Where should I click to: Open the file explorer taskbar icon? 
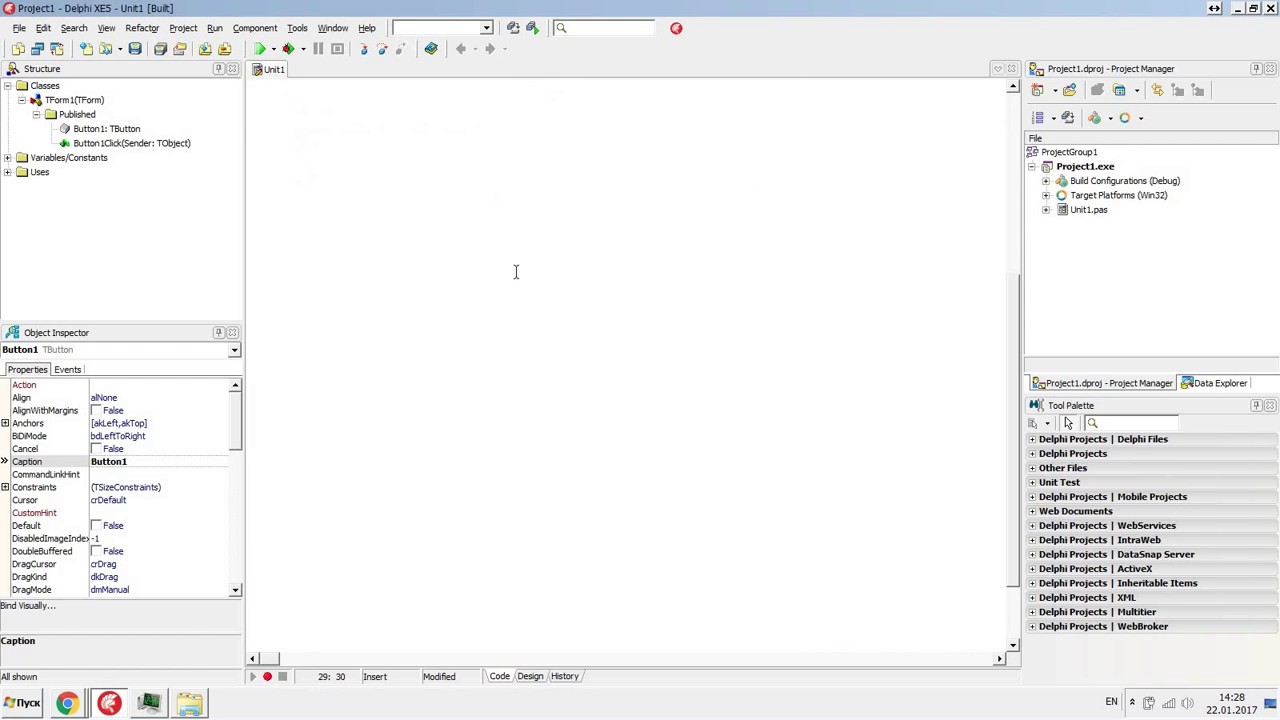pyautogui.click(x=190, y=704)
